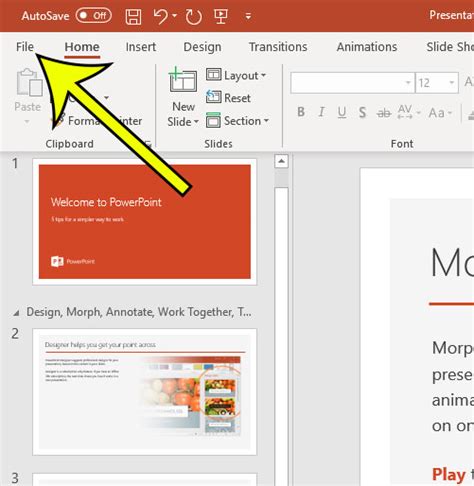Screen dimensions: 474x486
Task: Open the Undo history dropdown arrow
Action: pyautogui.click(x=174, y=15)
